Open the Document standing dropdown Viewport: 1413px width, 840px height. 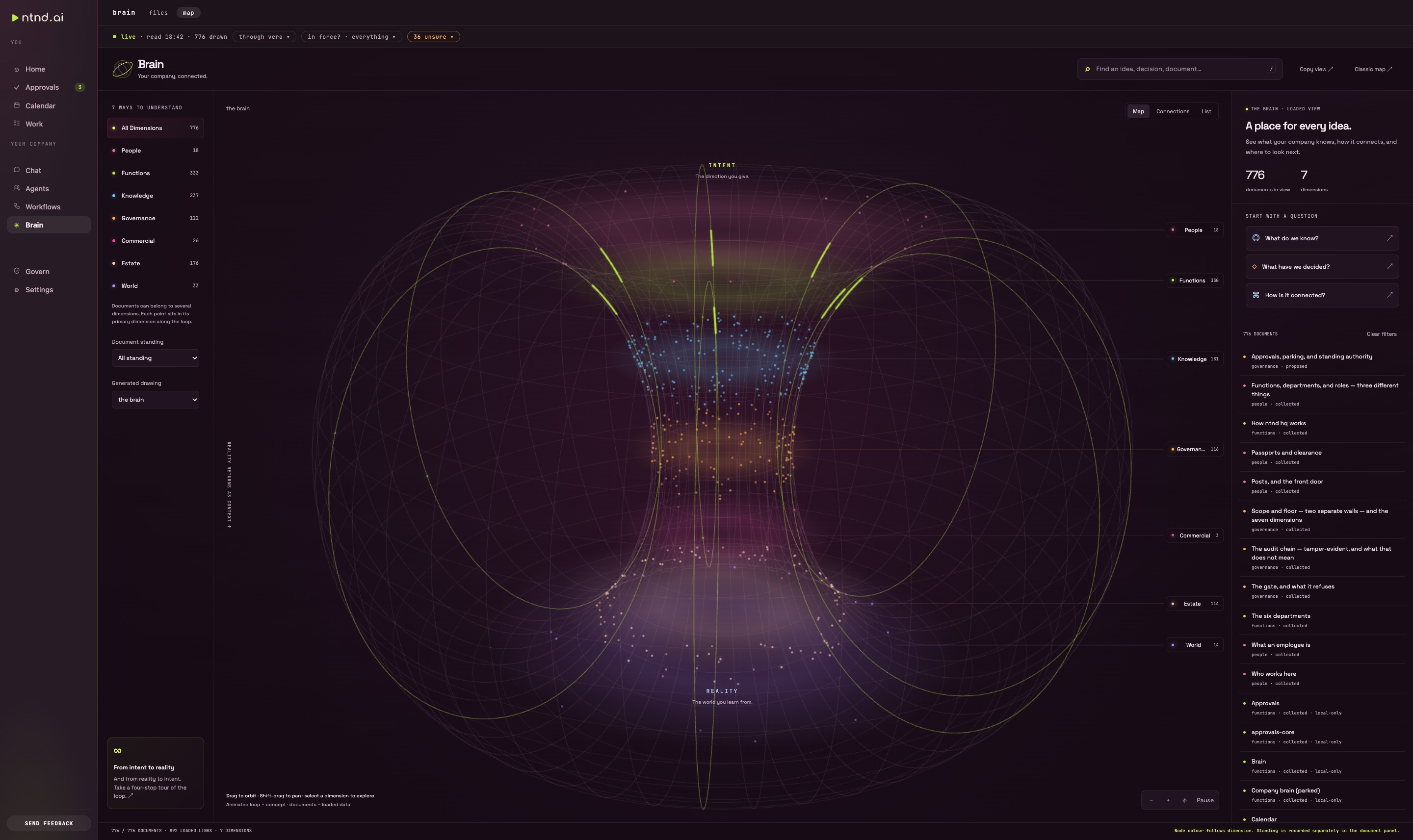[155, 358]
